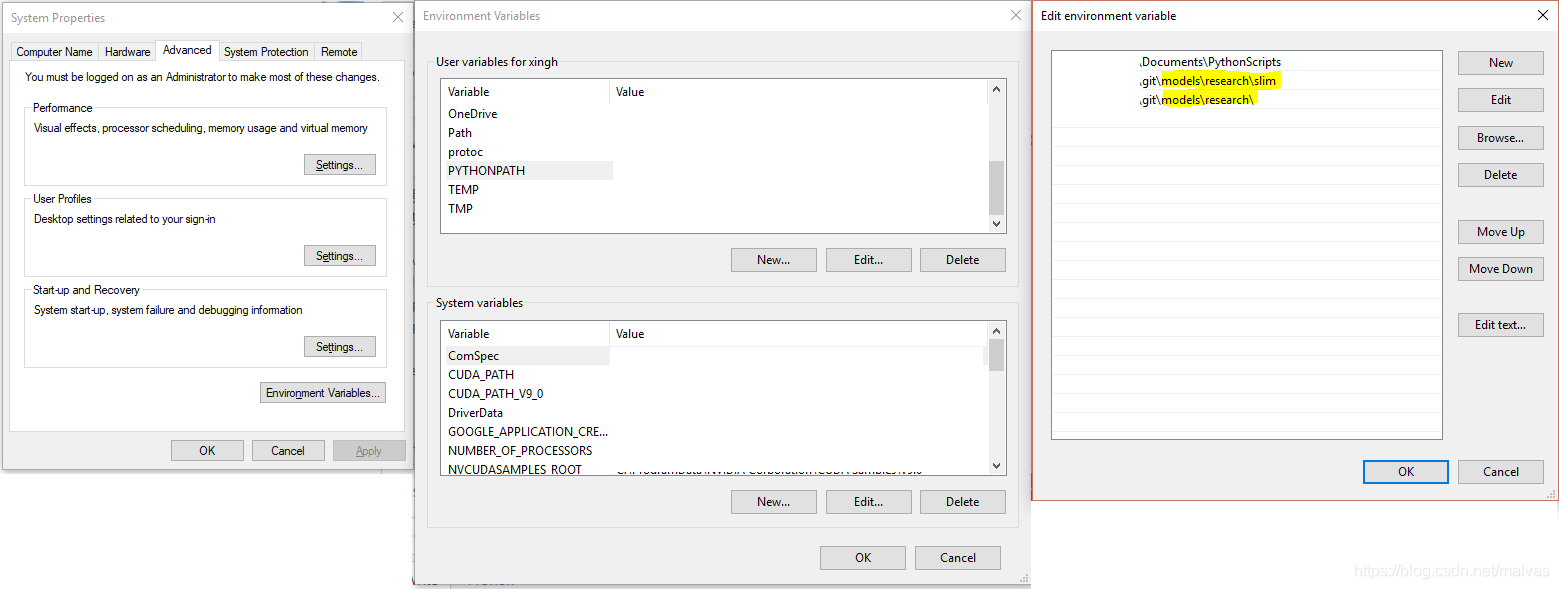Click Delete under user variables
Screen dimensions: 1559x589
click(962, 259)
